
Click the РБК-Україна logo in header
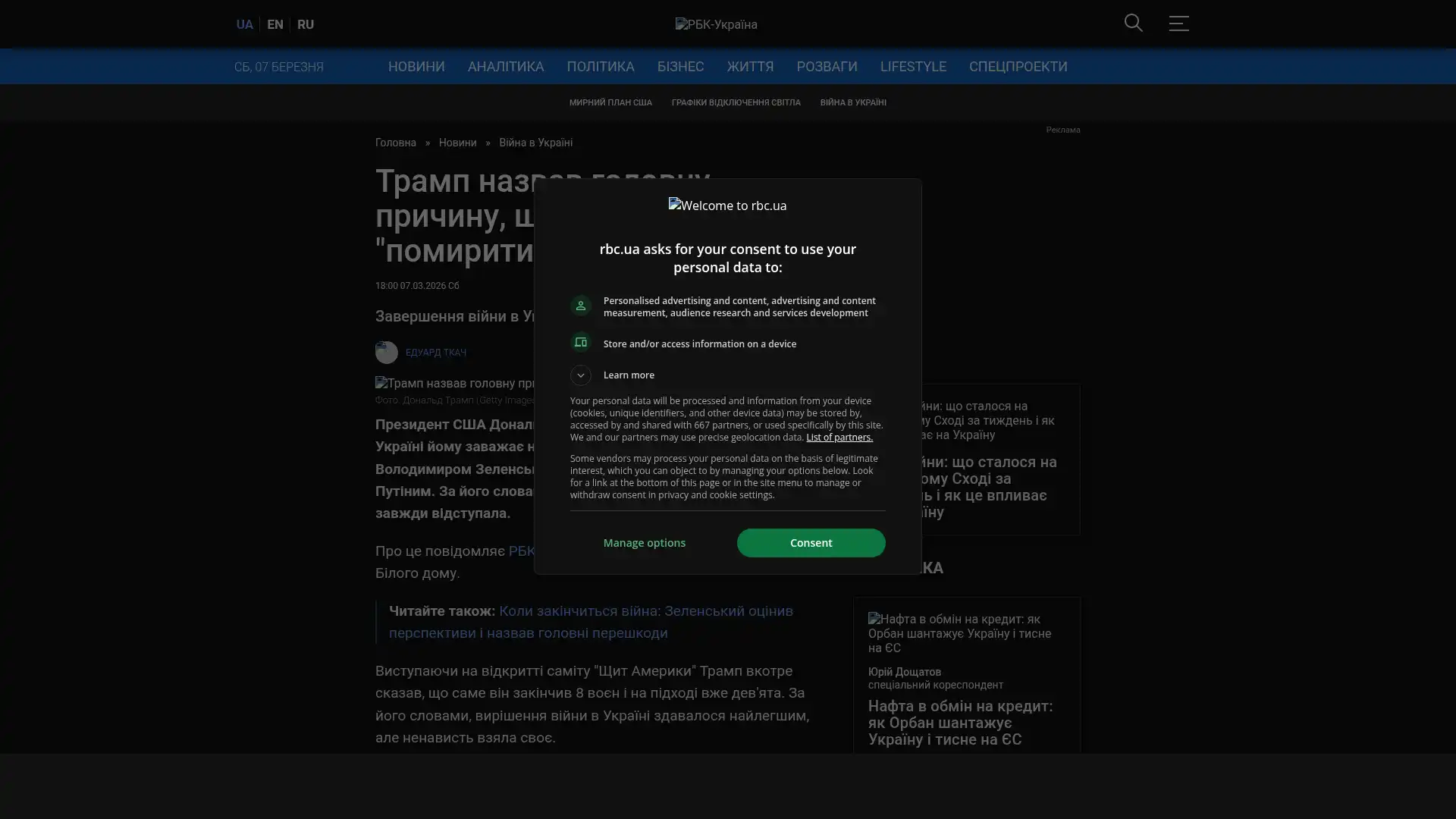coord(716,24)
